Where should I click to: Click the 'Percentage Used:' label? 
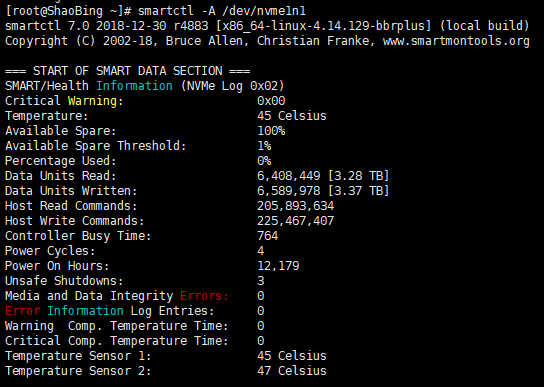click(60, 161)
